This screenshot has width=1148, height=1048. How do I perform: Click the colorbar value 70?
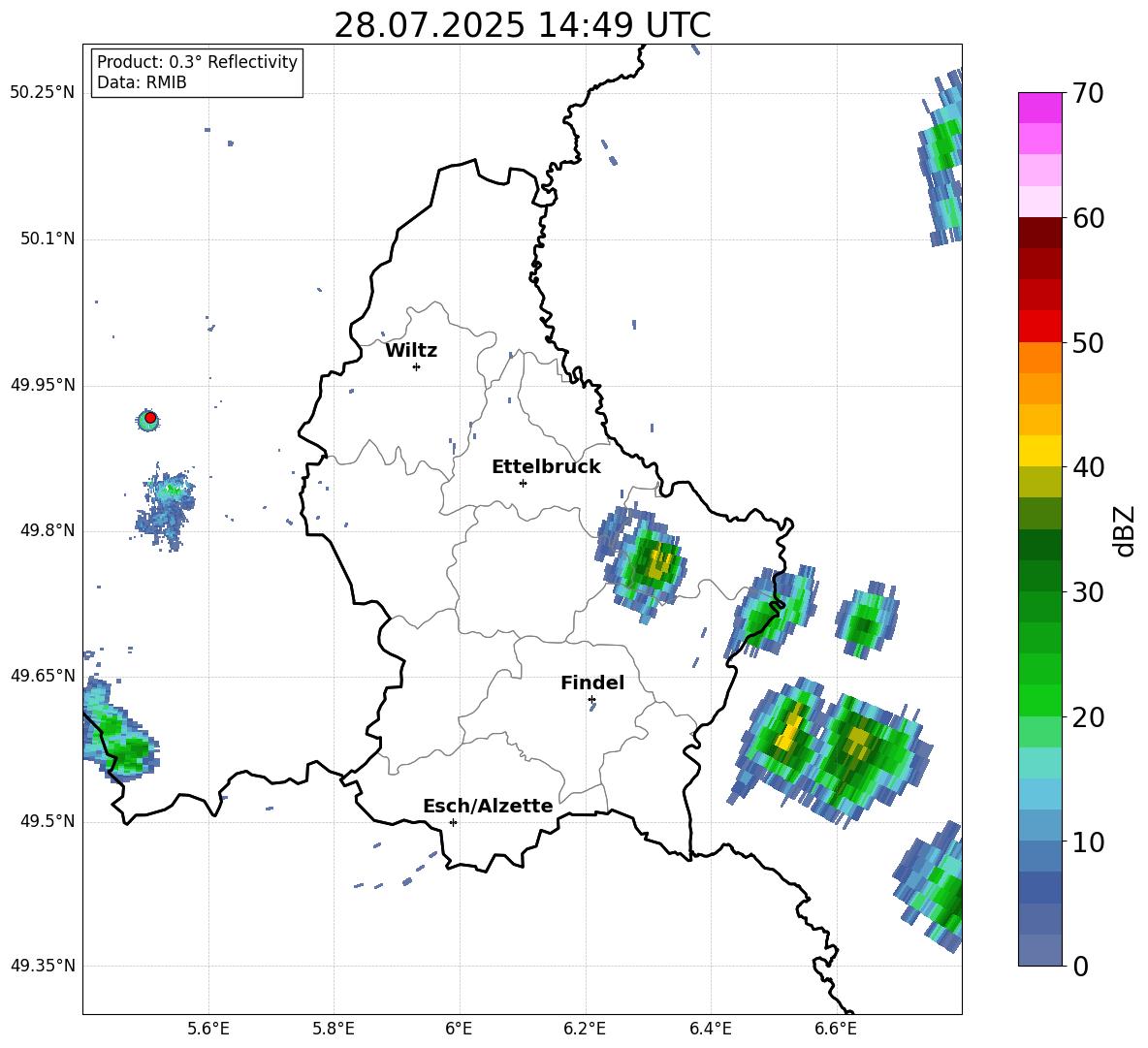coord(1088,94)
